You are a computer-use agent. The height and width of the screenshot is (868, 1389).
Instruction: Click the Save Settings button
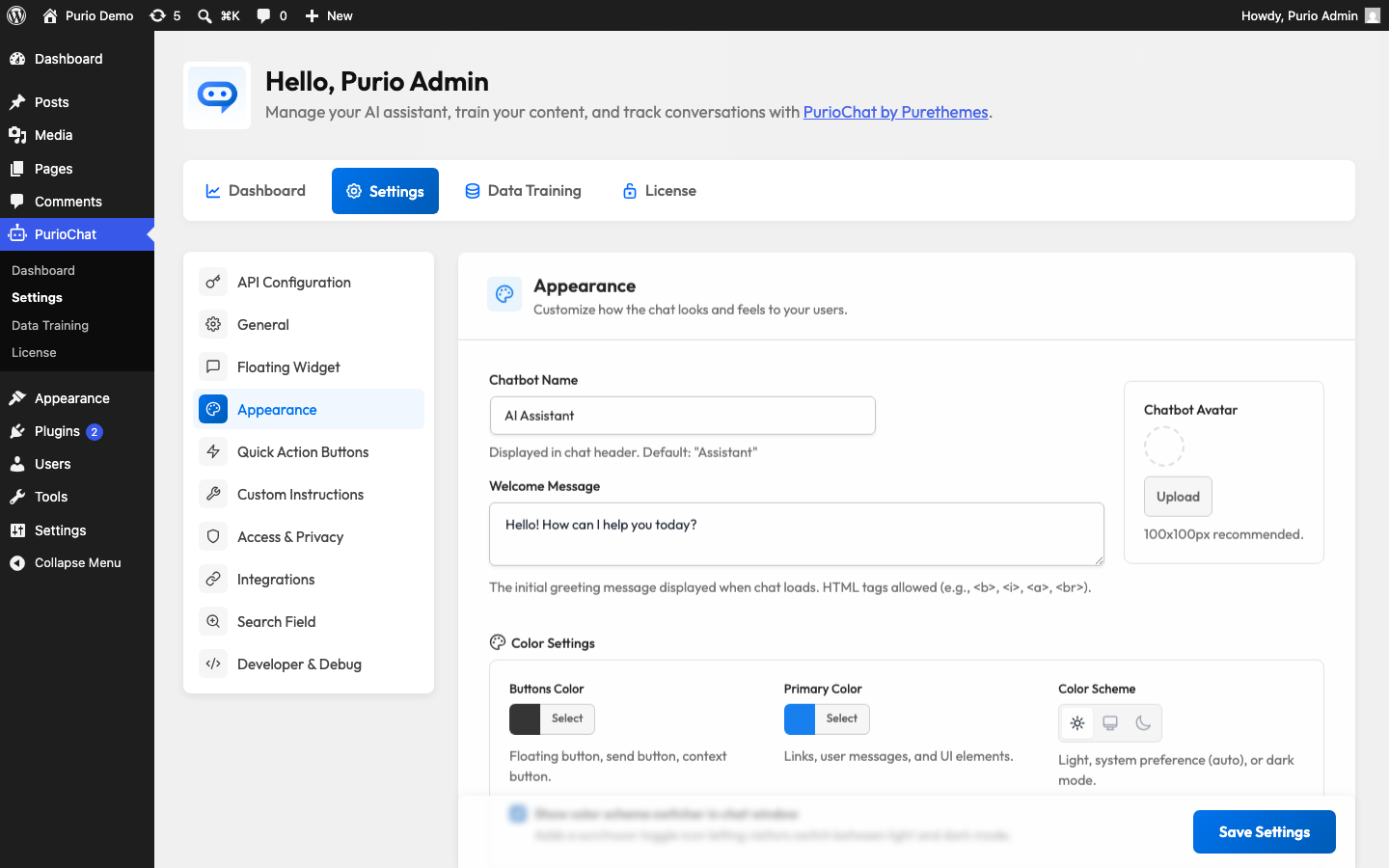1265,831
